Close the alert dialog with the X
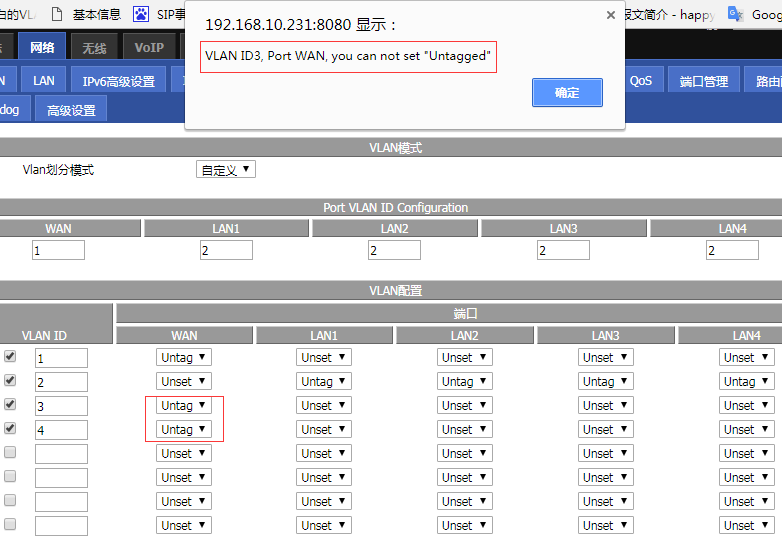Viewport: 782px width, 540px height. coord(610,15)
